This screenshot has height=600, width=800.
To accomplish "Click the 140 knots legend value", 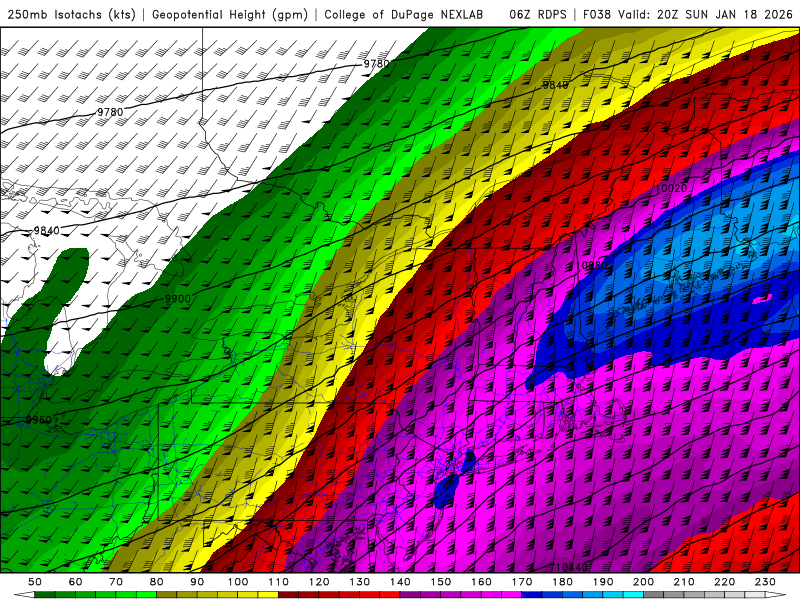I will (400, 582).
